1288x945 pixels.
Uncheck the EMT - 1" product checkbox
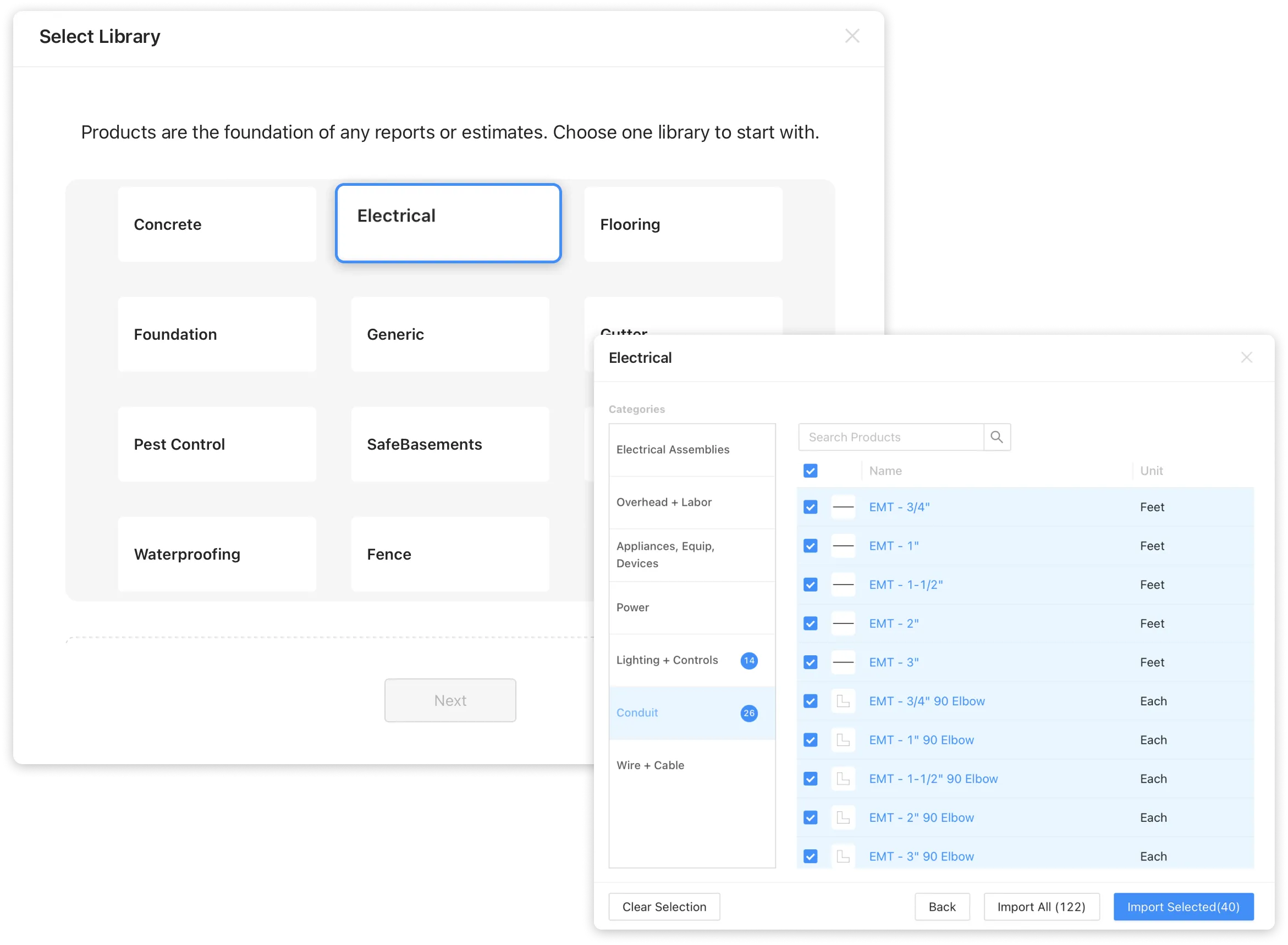[810, 546]
